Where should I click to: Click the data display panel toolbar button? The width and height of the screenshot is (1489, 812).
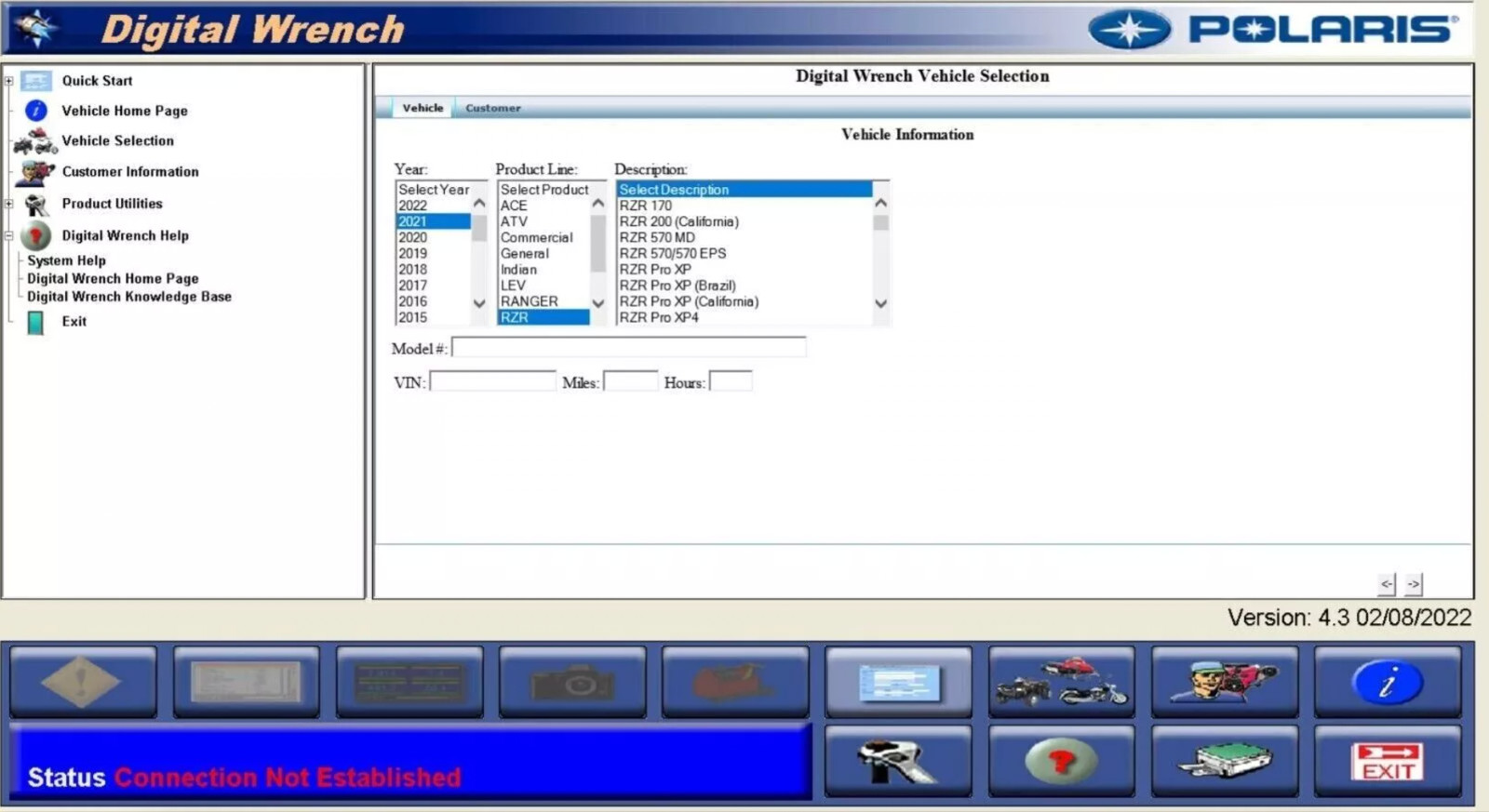pos(409,682)
